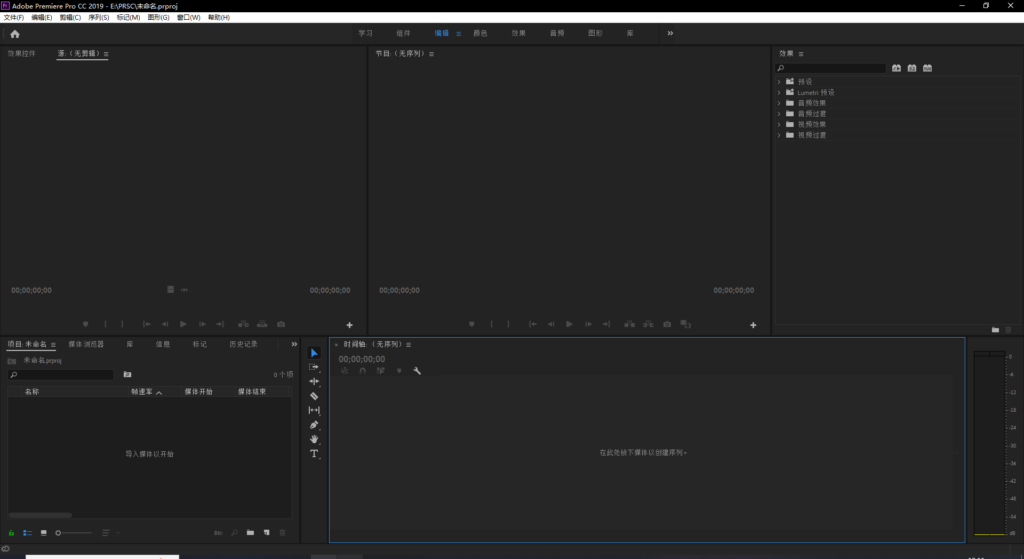Viewport: 1024px width, 559px height.
Task: Click the Project panel search field
Action: pos(61,375)
